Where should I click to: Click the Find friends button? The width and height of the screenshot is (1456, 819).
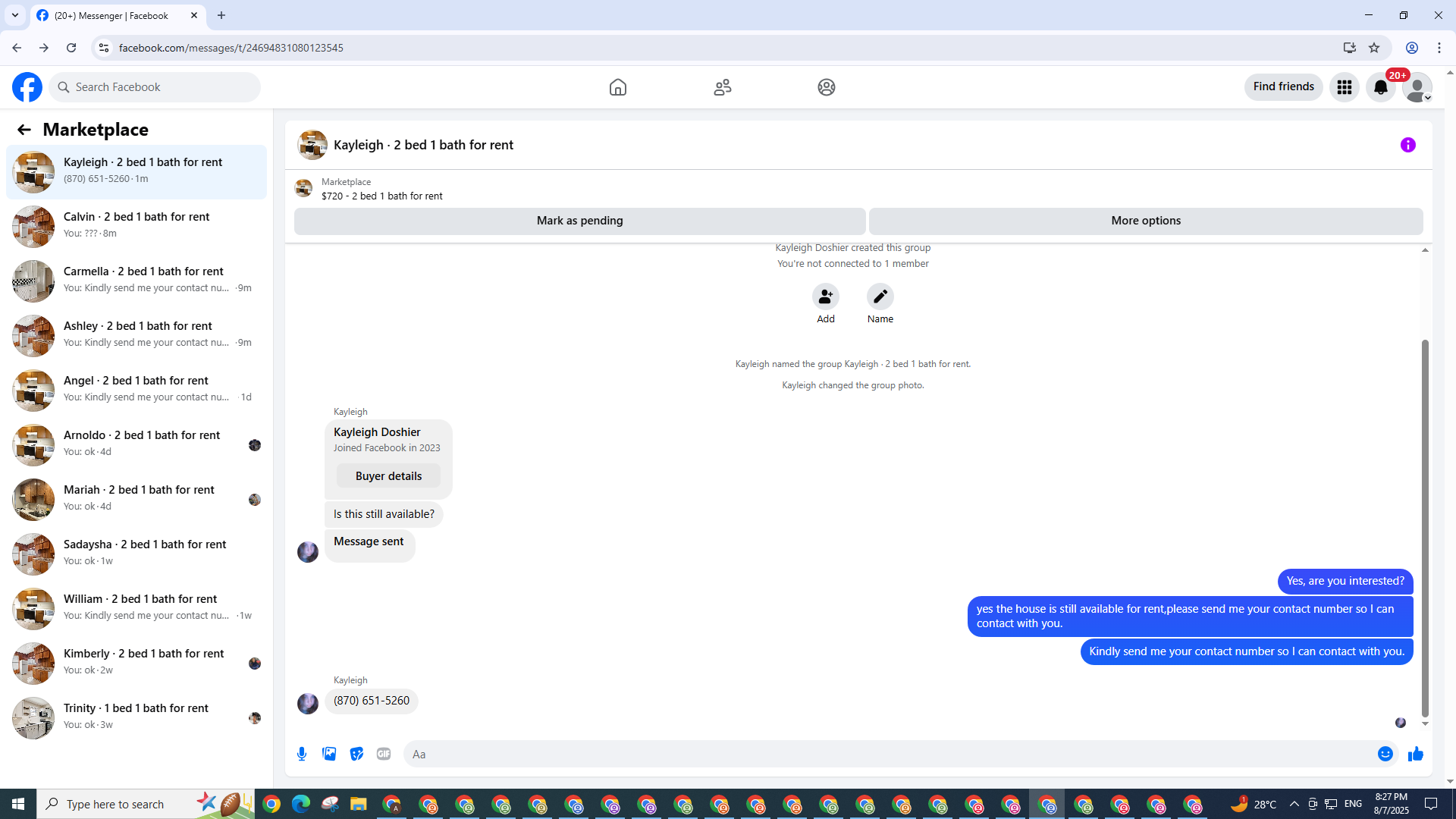pos(1283,87)
